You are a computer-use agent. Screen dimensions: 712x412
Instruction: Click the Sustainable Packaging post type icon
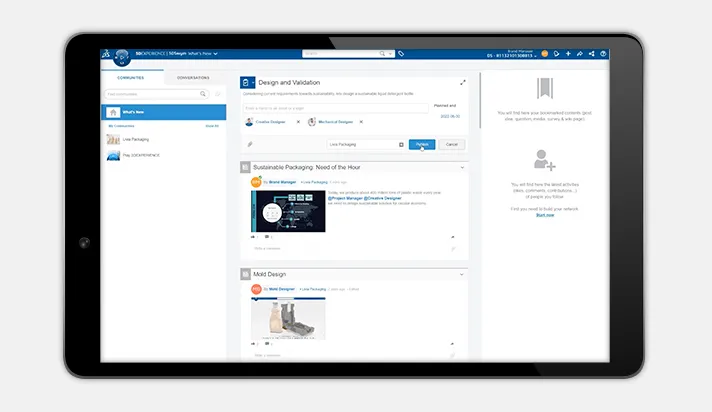pyautogui.click(x=245, y=167)
